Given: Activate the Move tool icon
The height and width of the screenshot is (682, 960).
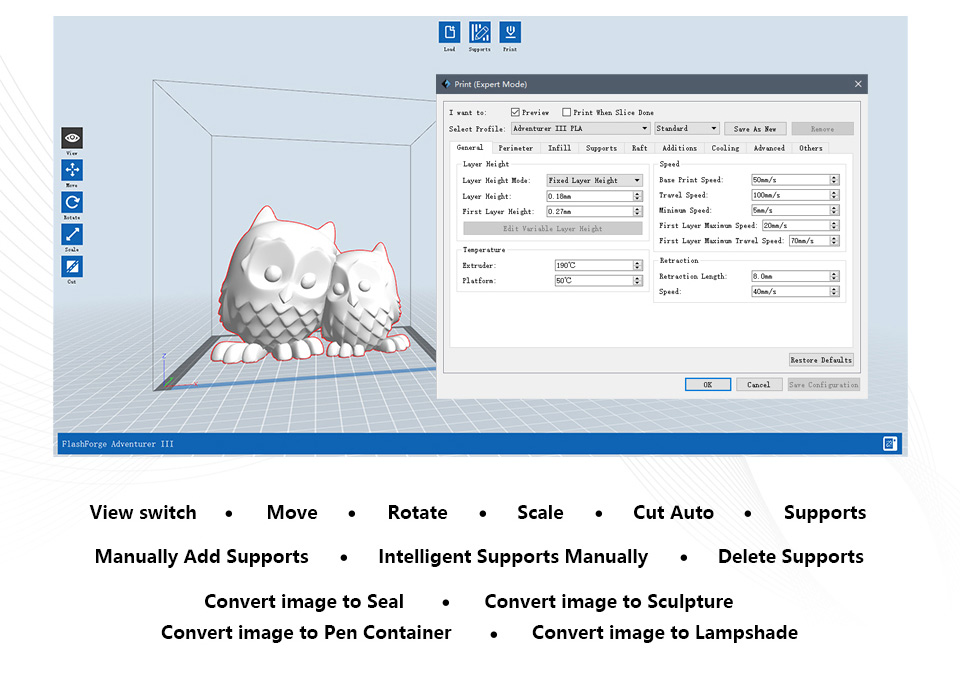Looking at the screenshot, I should click(72, 171).
